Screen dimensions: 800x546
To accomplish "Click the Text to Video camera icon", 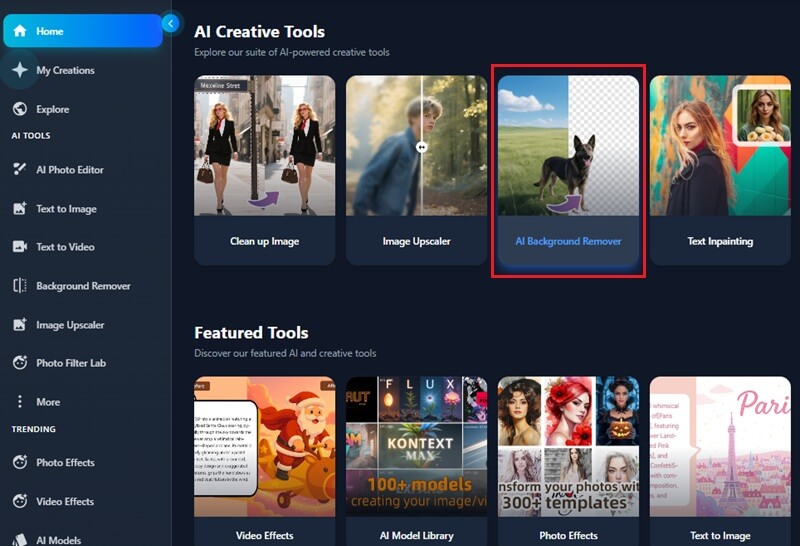I will pos(20,246).
